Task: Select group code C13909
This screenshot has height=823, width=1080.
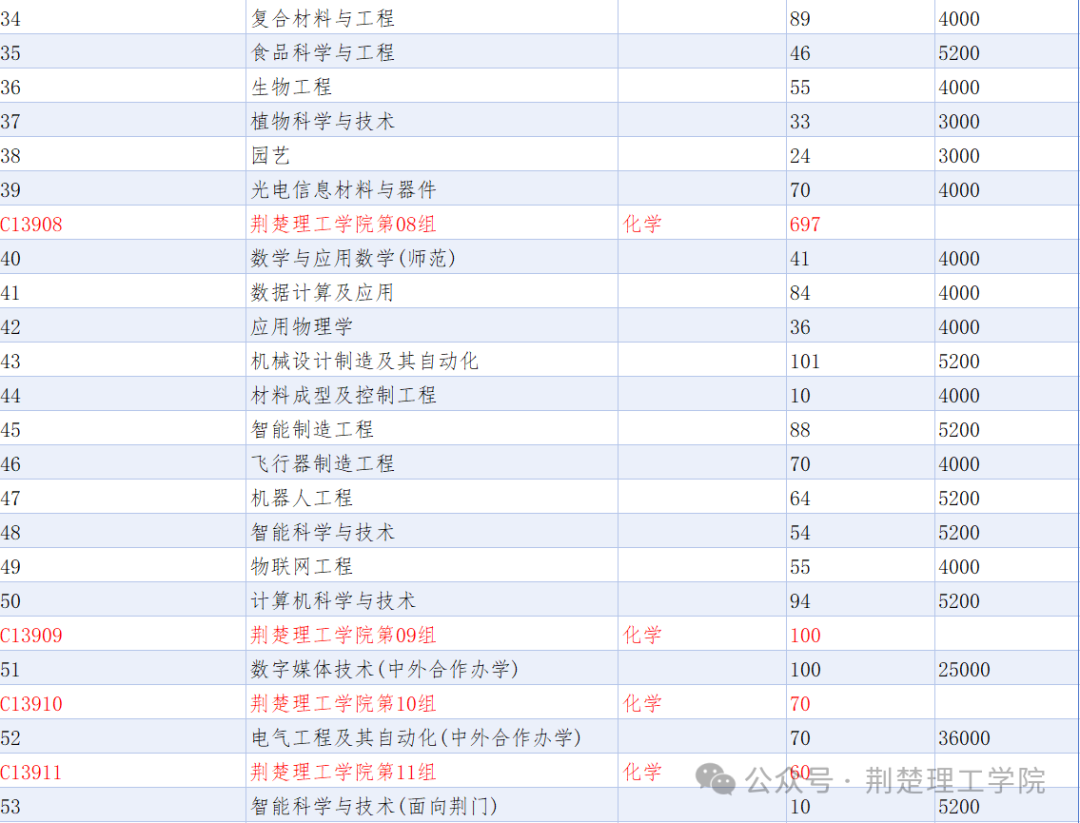Action: 31,635
